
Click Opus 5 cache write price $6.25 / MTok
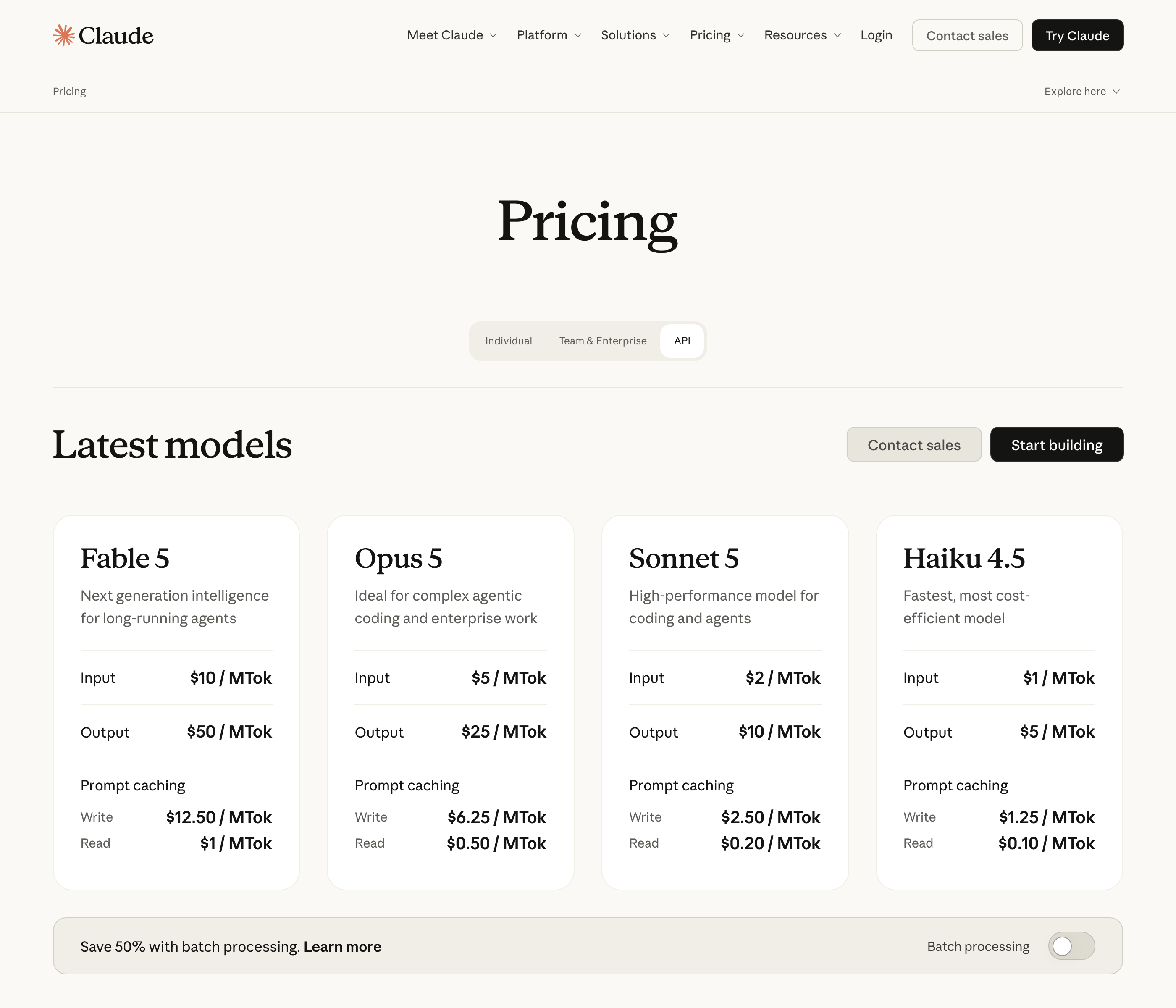[496, 817]
